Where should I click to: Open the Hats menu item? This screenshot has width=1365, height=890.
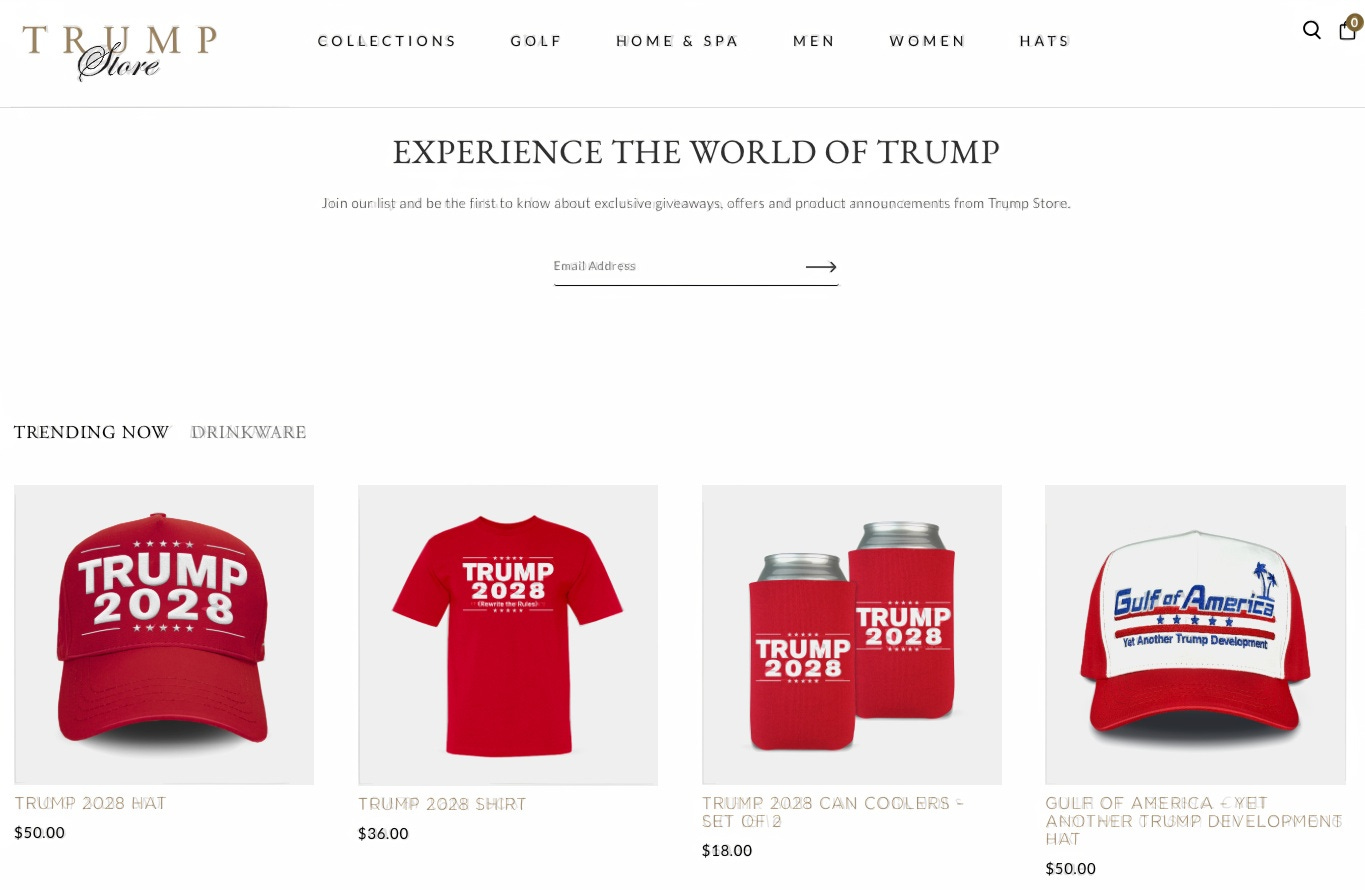1045,41
